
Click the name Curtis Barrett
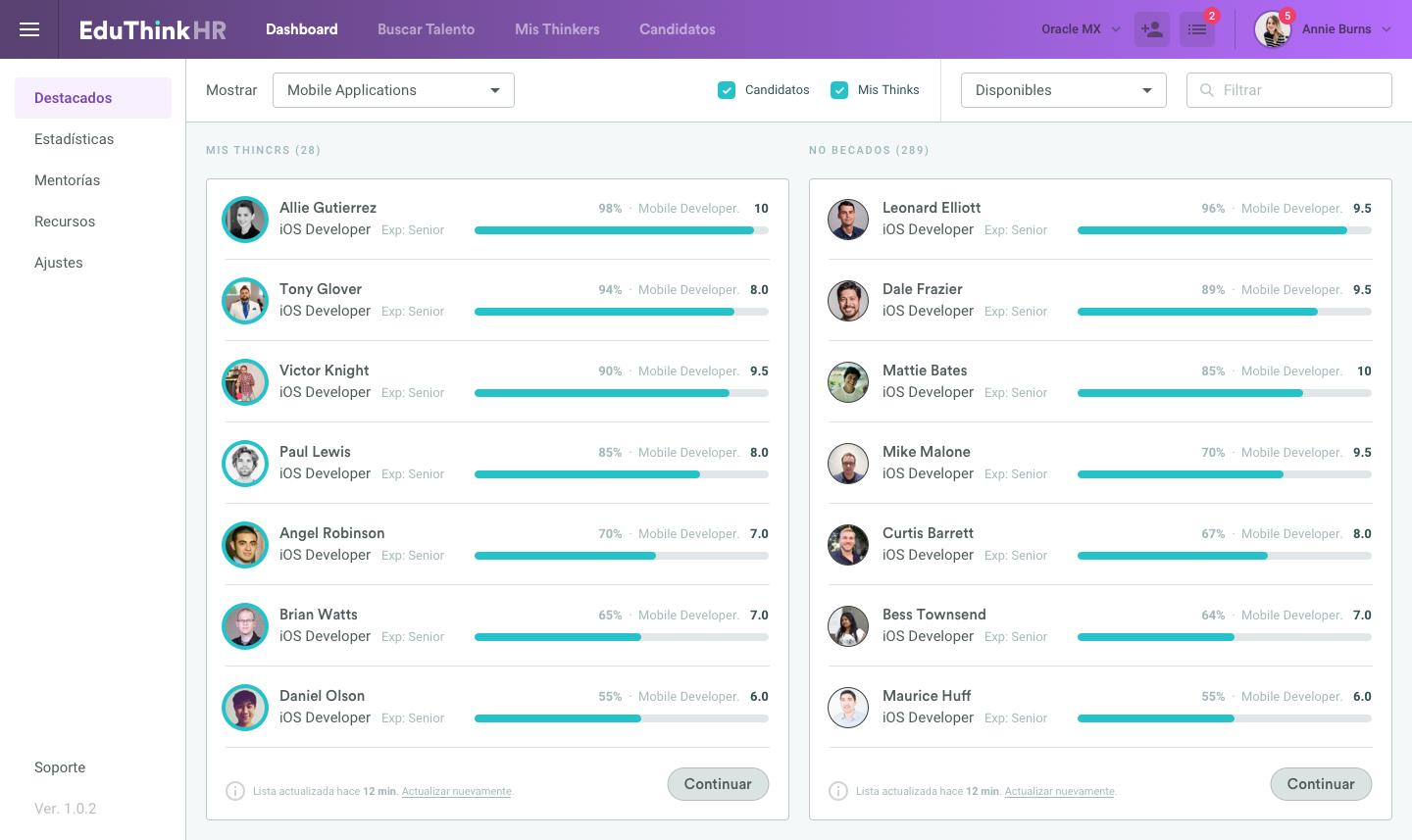pos(928,533)
